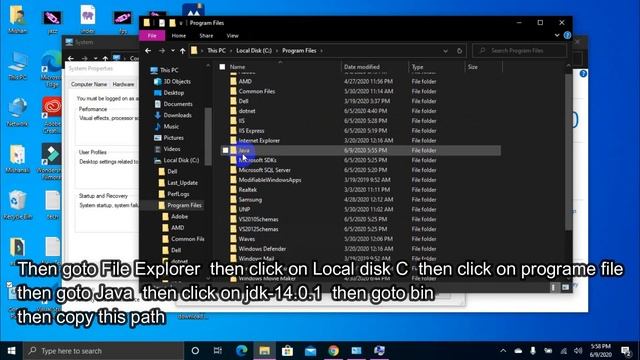Switch to details view layout button

(553, 287)
